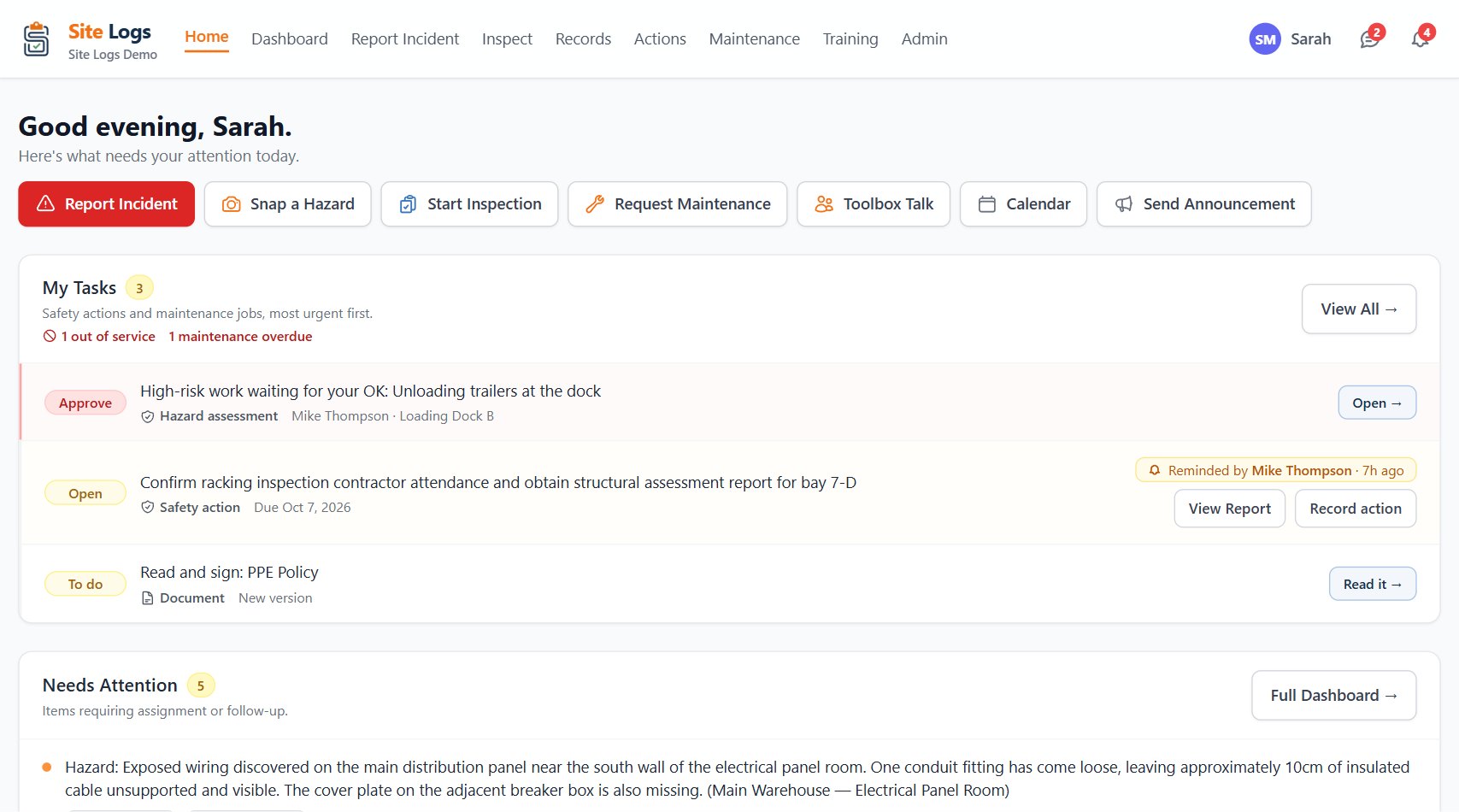Navigate to Actions
Image resolution: width=1459 pixels, height=812 pixels.
(660, 38)
